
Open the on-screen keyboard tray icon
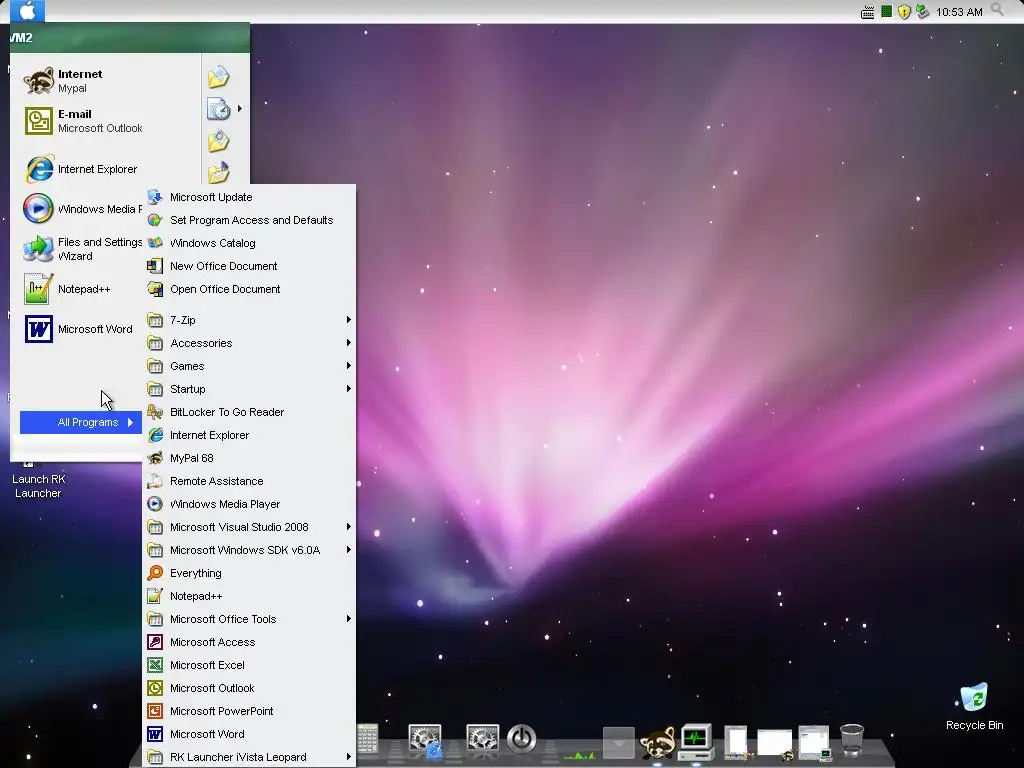(x=867, y=12)
